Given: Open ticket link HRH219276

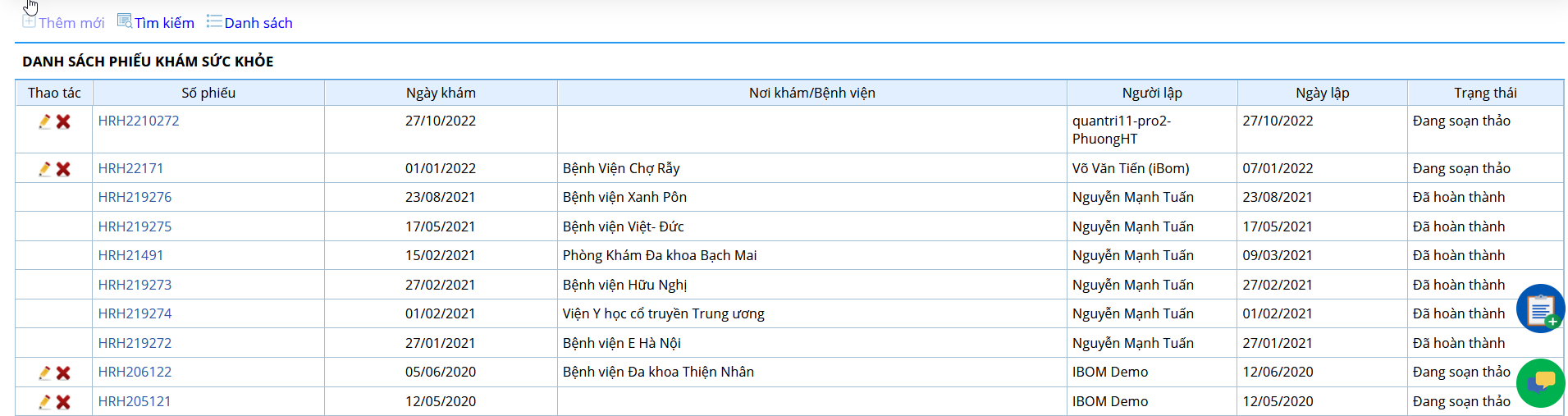Looking at the screenshot, I should (135, 197).
